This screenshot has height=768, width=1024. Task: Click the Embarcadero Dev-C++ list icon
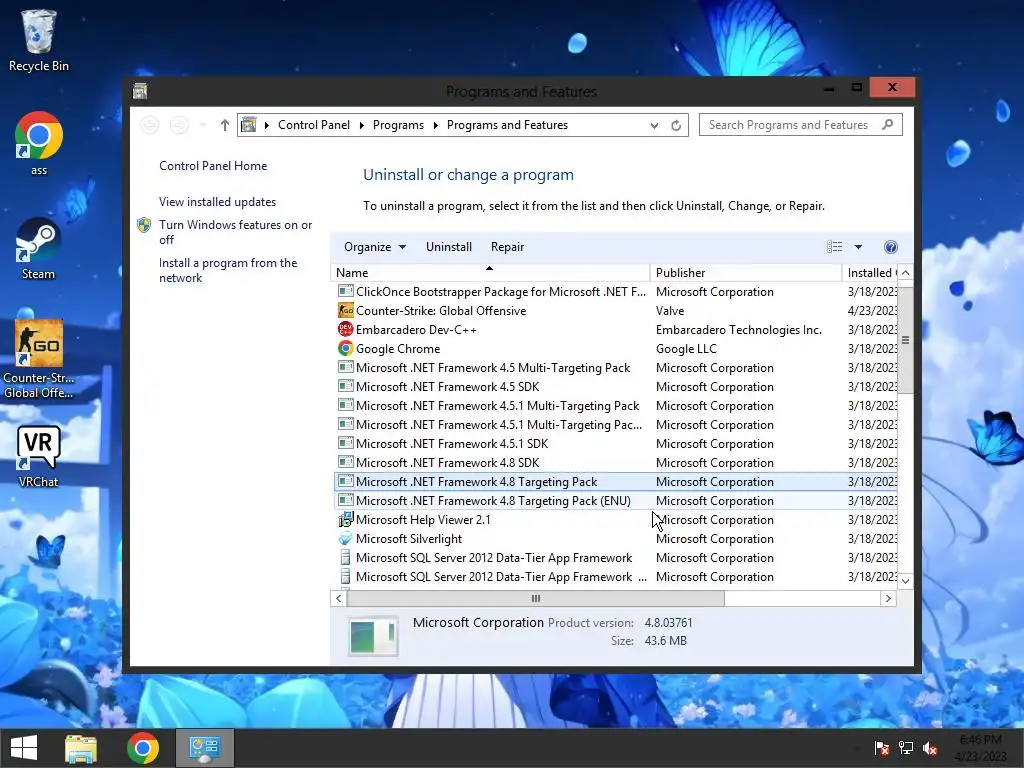coord(345,329)
